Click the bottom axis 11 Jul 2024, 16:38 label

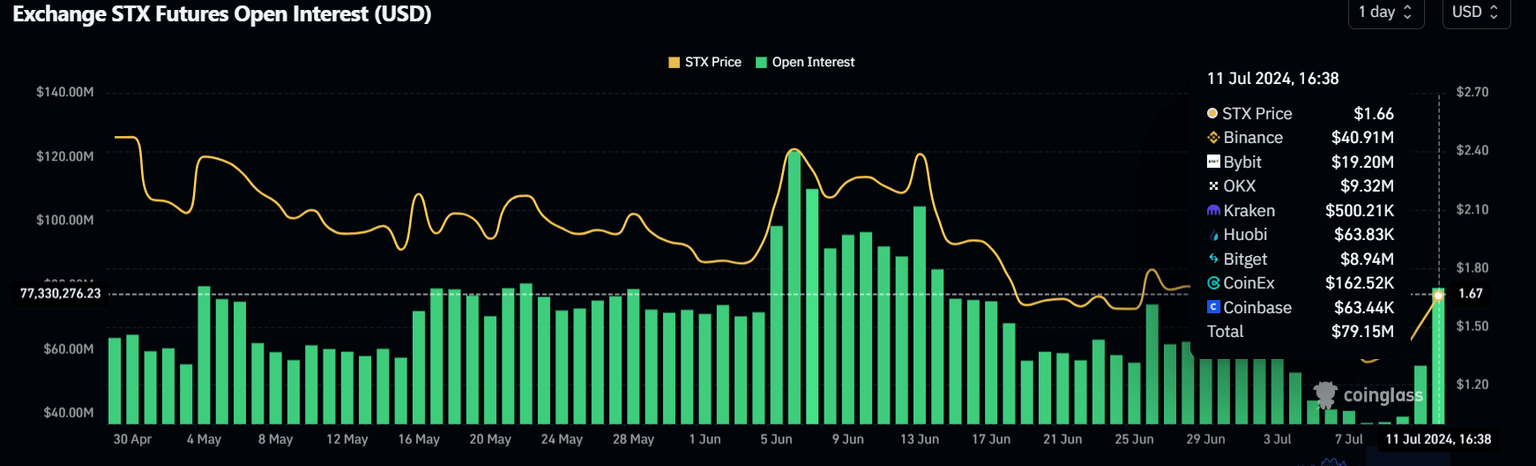click(1437, 440)
